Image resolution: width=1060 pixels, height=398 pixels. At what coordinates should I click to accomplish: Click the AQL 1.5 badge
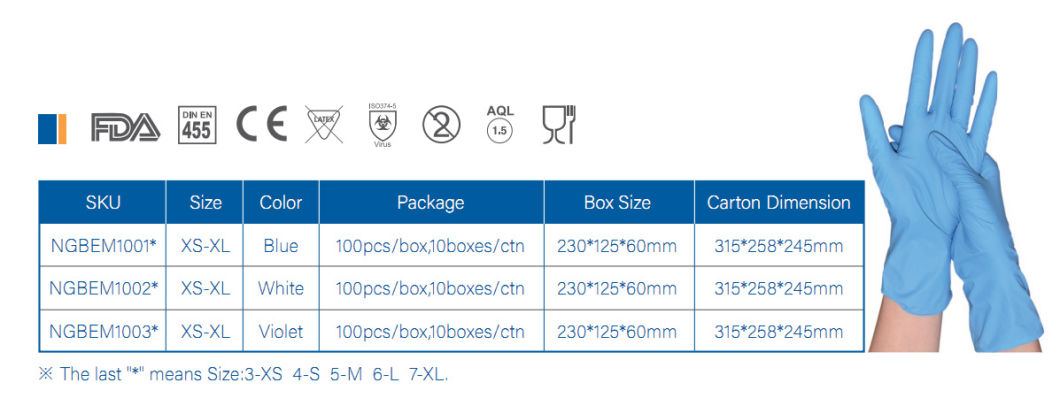pos(500,124)
